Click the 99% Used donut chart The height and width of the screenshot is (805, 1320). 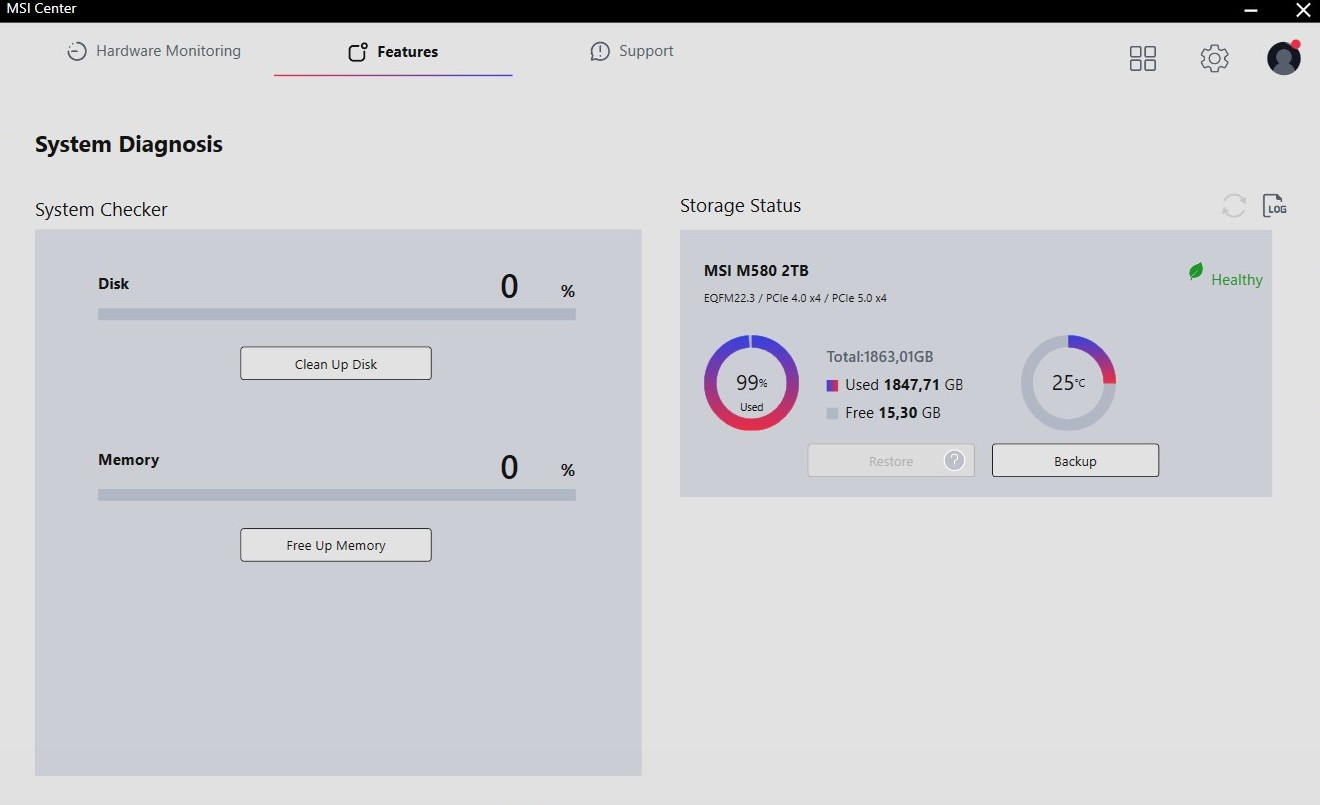pyautogui.click(x=751, y=383)
